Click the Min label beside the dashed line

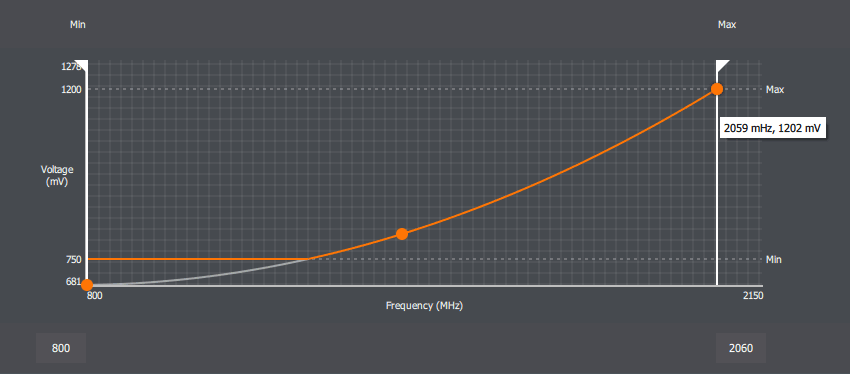(x=774, y=260)
